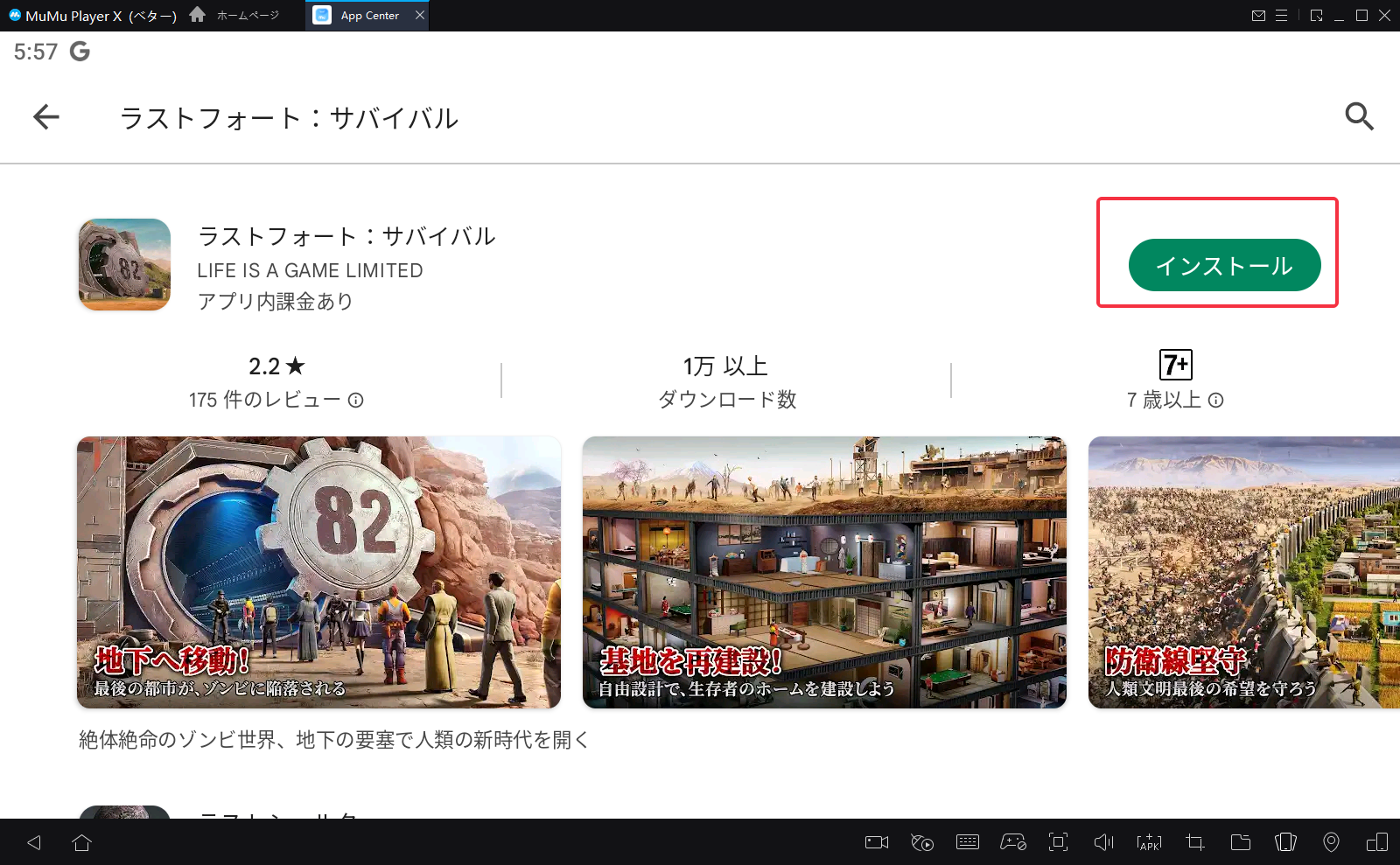Open the MuMu hamburger menu
This screenshot has height=865, width=1400.
coord(1281,16)
